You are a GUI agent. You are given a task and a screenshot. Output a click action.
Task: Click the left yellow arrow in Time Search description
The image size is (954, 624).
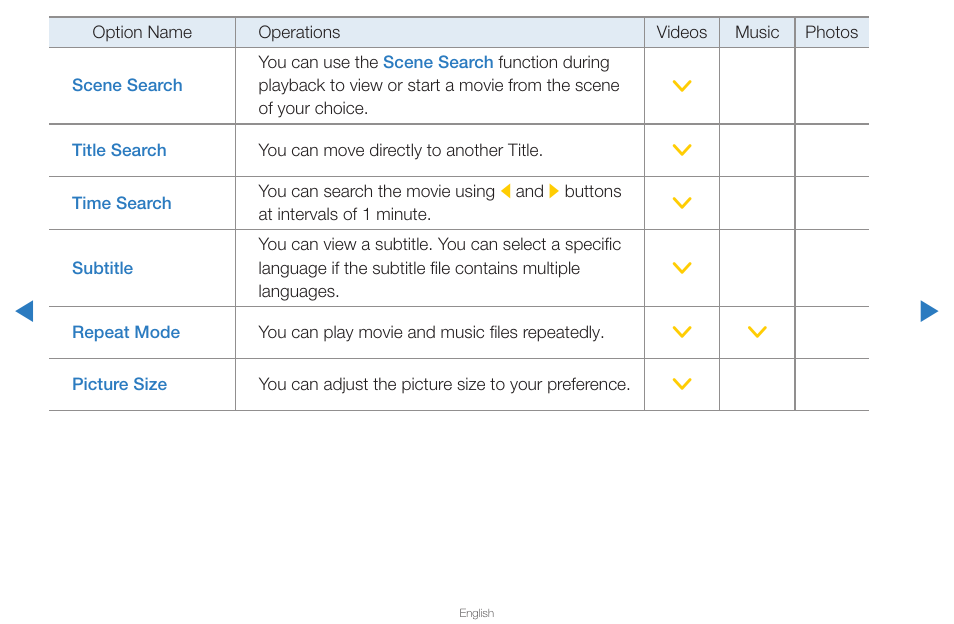506,192
